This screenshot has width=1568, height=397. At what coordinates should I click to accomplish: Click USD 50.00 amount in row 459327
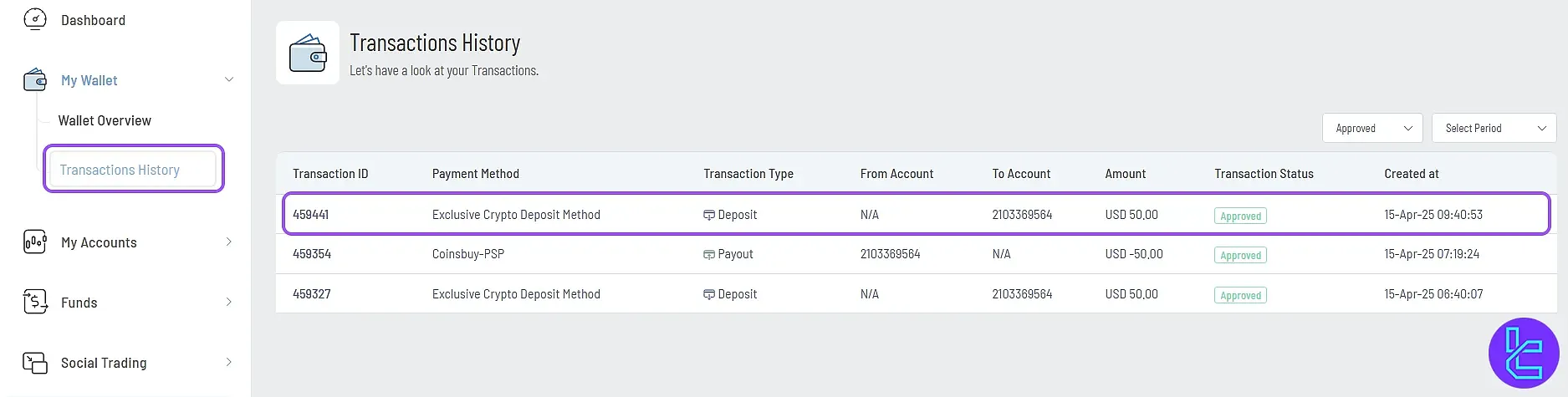(1131, 294)
